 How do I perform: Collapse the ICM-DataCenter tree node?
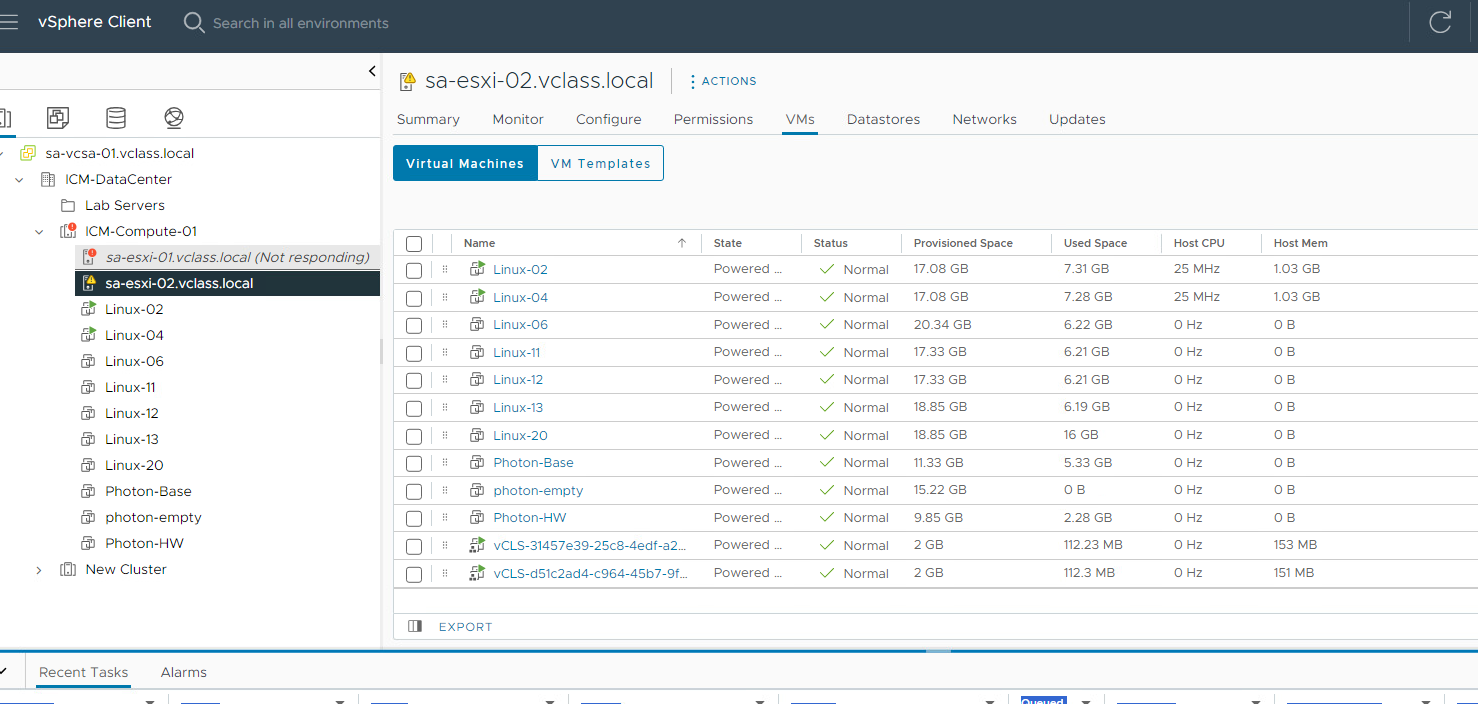coord(19,180)
